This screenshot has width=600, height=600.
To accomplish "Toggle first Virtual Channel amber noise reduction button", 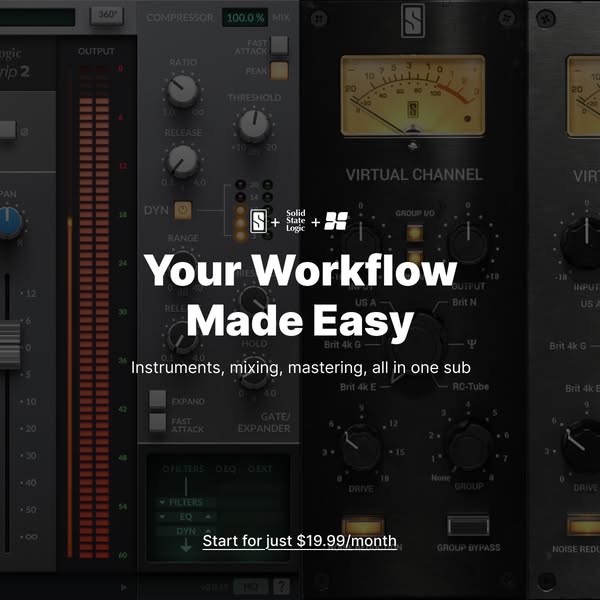I will tap(362, 525).
